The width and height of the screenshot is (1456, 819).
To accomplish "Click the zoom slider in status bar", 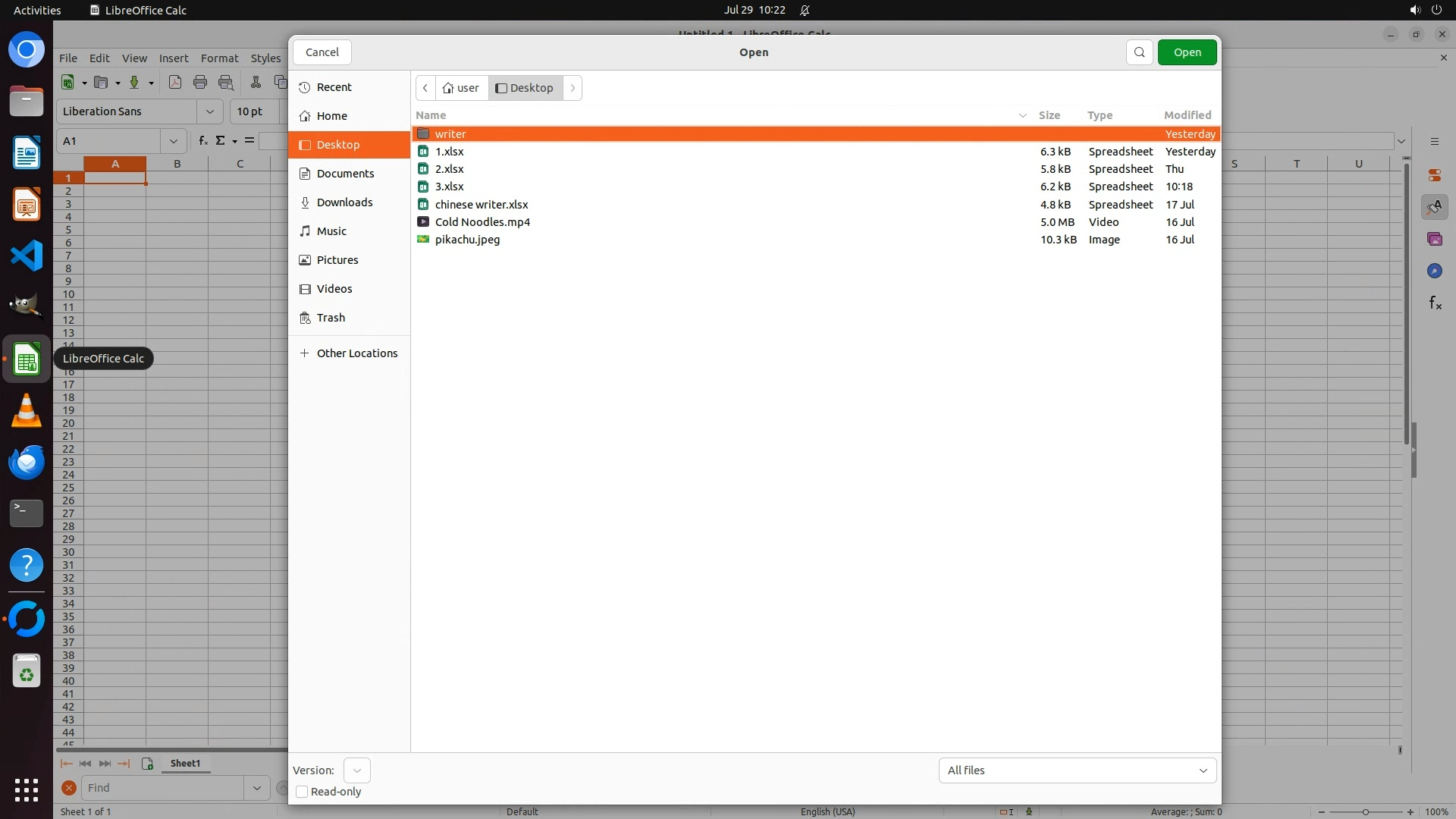I will coord(1365,812).
